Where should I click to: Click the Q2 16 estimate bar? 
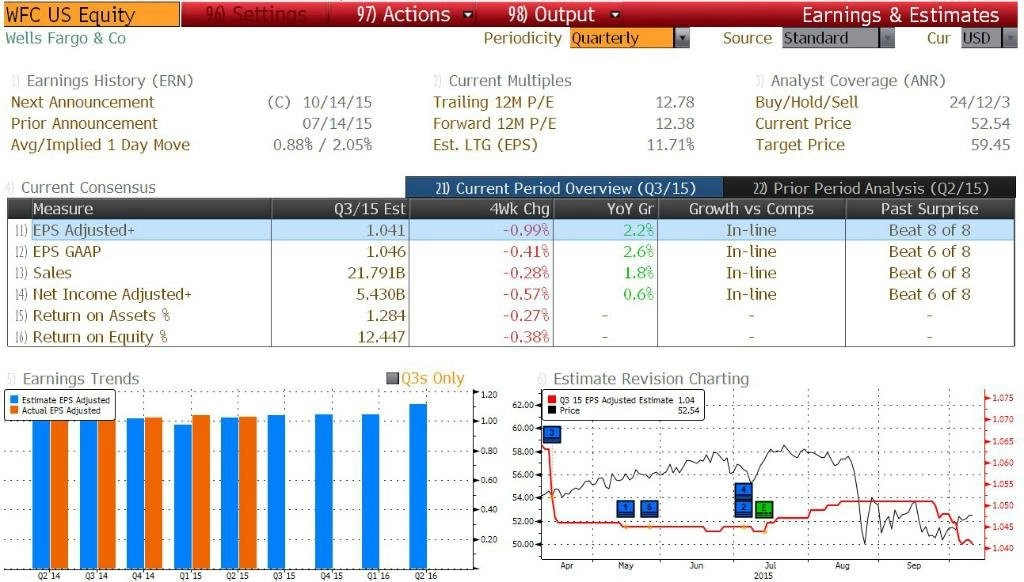418,486
